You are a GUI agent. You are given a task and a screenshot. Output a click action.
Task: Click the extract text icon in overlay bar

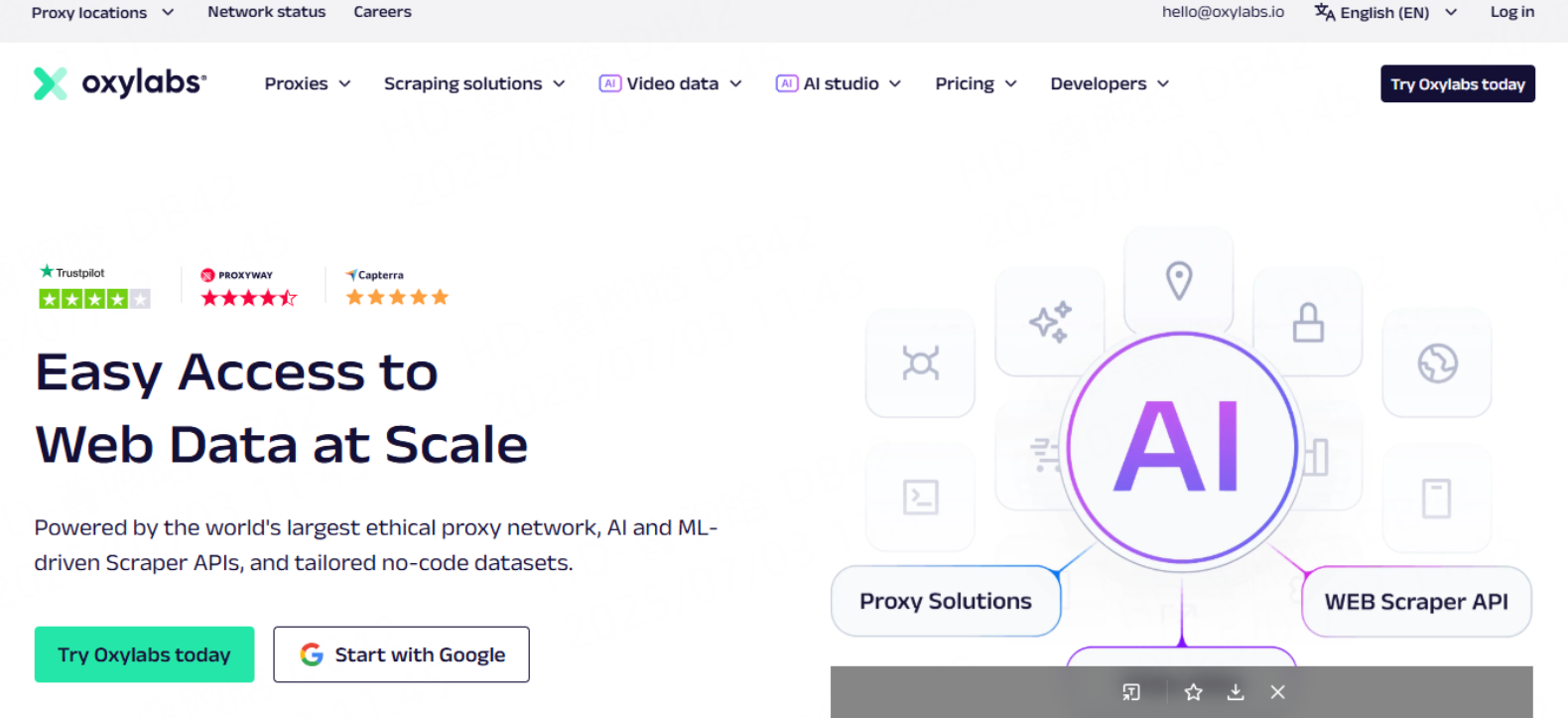1131,692
